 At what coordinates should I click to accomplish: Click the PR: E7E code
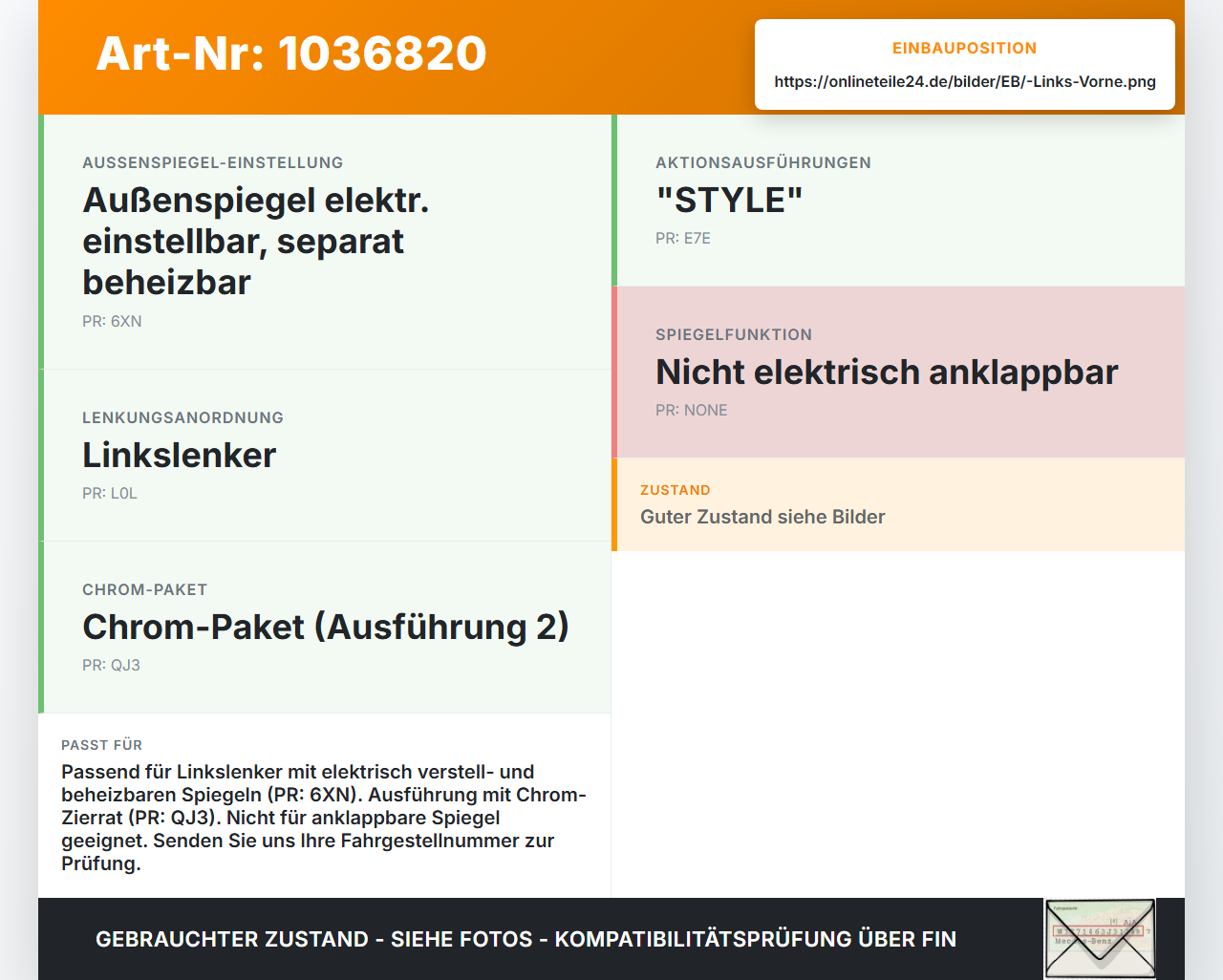tap(683, 239)
